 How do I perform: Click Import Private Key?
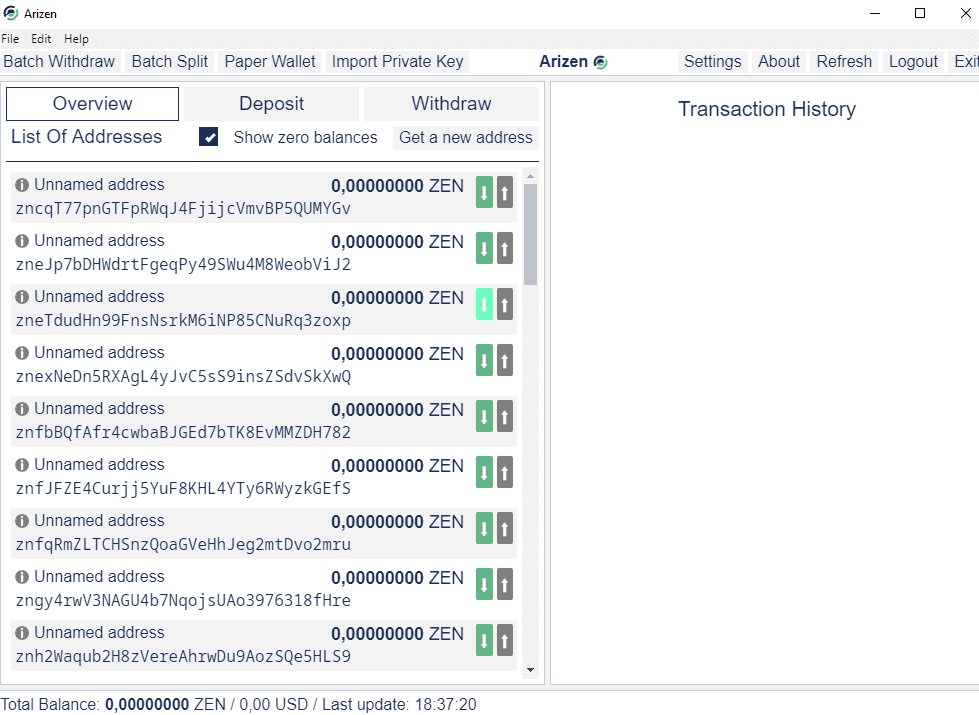(398, 62)
